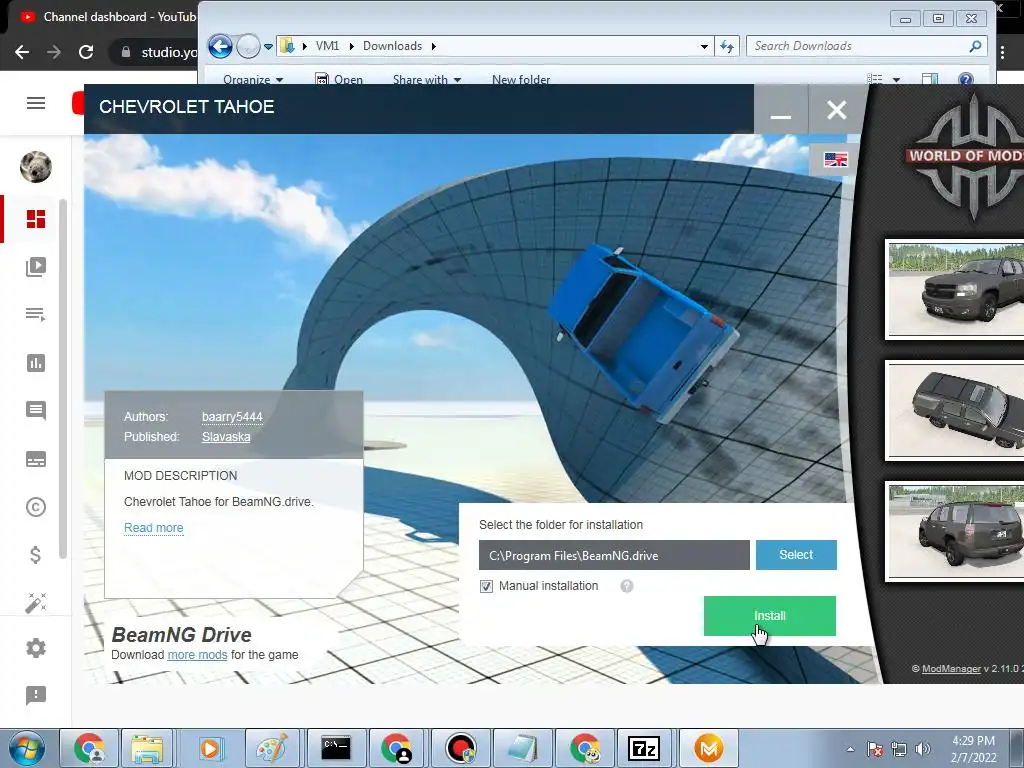Open Analytics in YouTube Studio sidebar
1024x768 pixels.
click(x=36, y=362)
